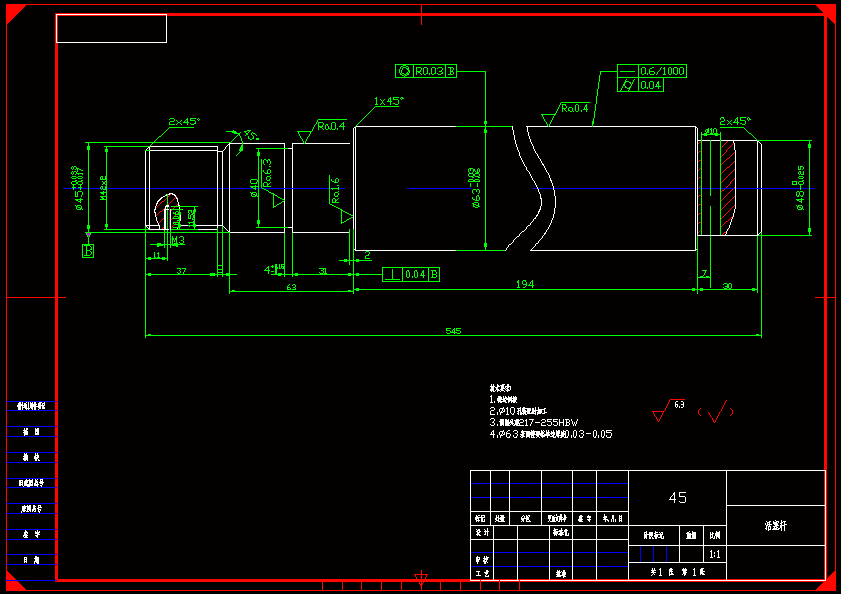
Task: Pick the Ra1.6 surface roughness symbol
Action: [339, 199]
